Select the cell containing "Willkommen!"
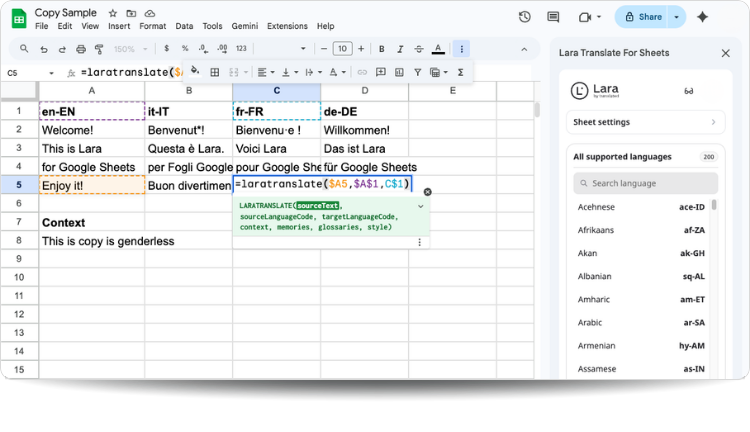Screen dimensions: 750x432 364,130
